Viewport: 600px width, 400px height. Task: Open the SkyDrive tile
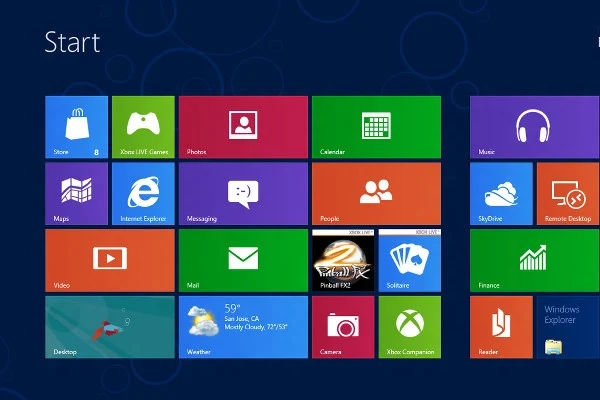click(x=501, y=194)
